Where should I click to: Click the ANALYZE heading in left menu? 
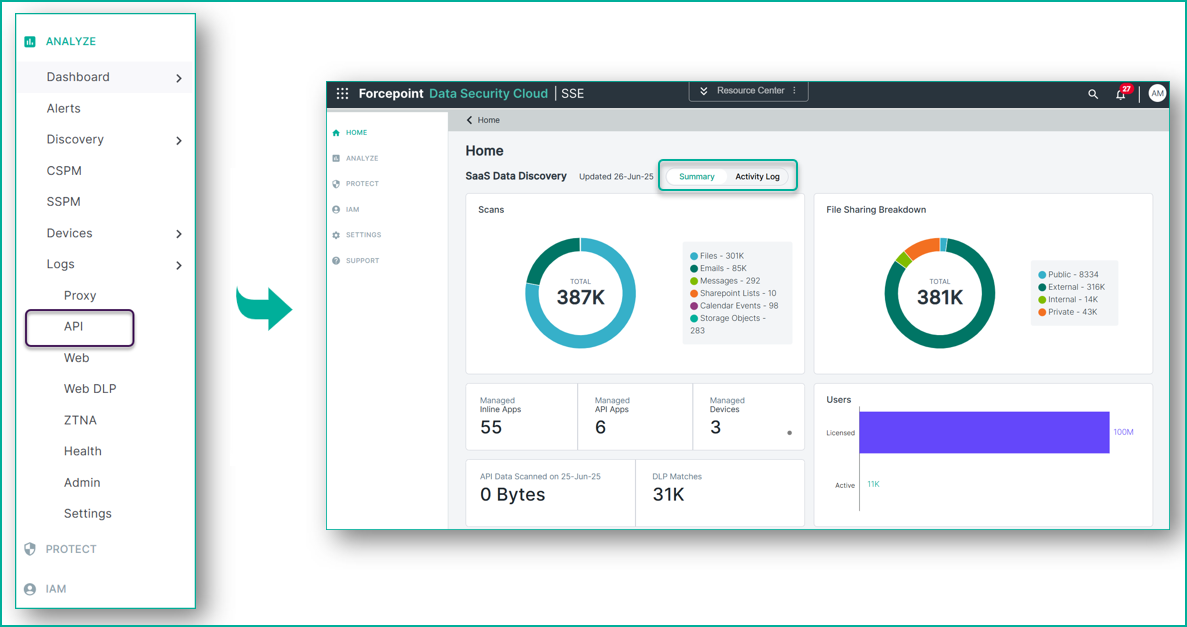pyautogui.click(x=70, y=42)
